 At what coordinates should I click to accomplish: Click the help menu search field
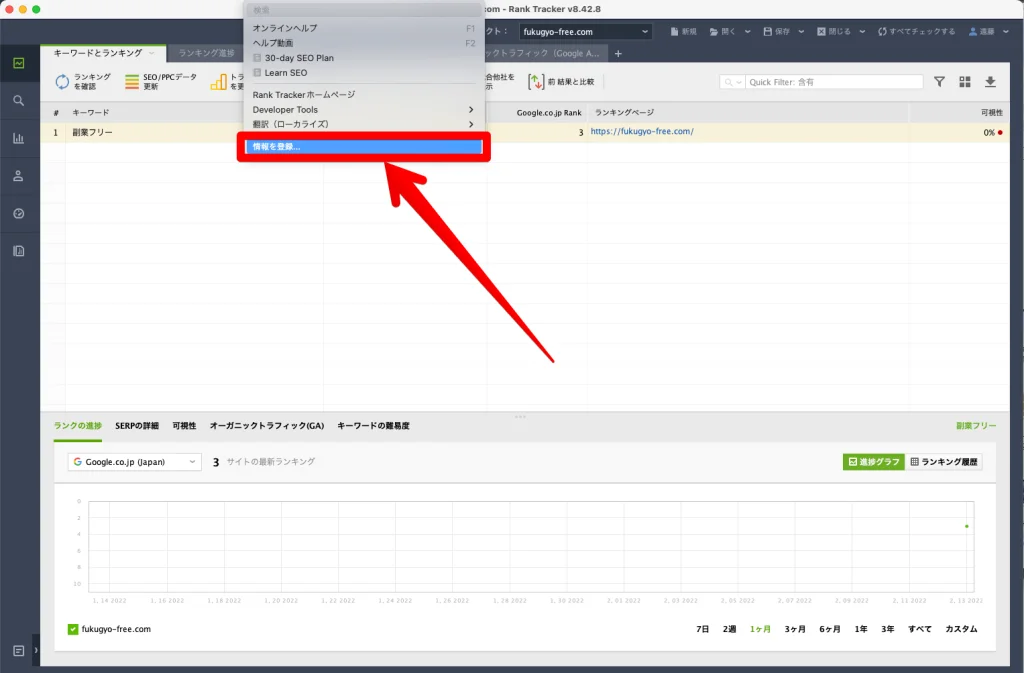coord(364,10)
